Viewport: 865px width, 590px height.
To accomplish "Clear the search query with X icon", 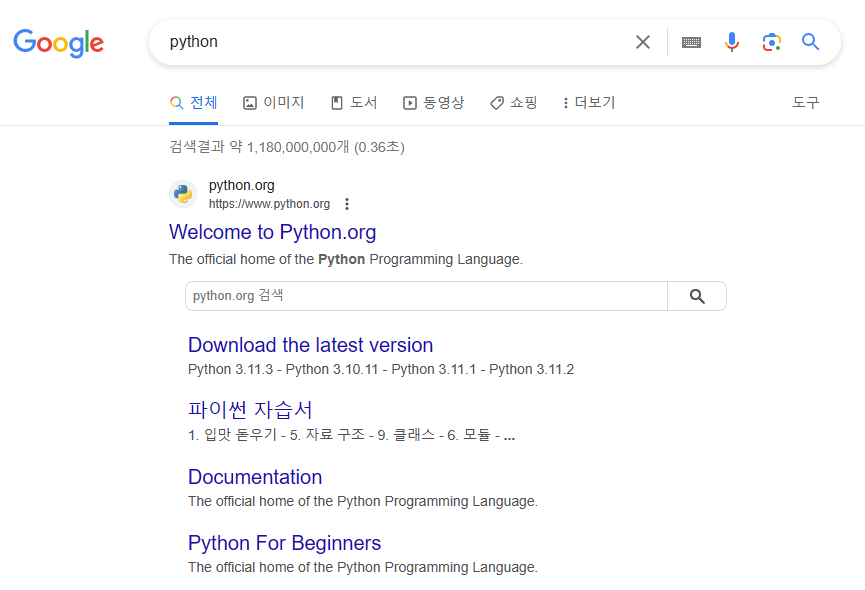I will [x=643, y=42].
